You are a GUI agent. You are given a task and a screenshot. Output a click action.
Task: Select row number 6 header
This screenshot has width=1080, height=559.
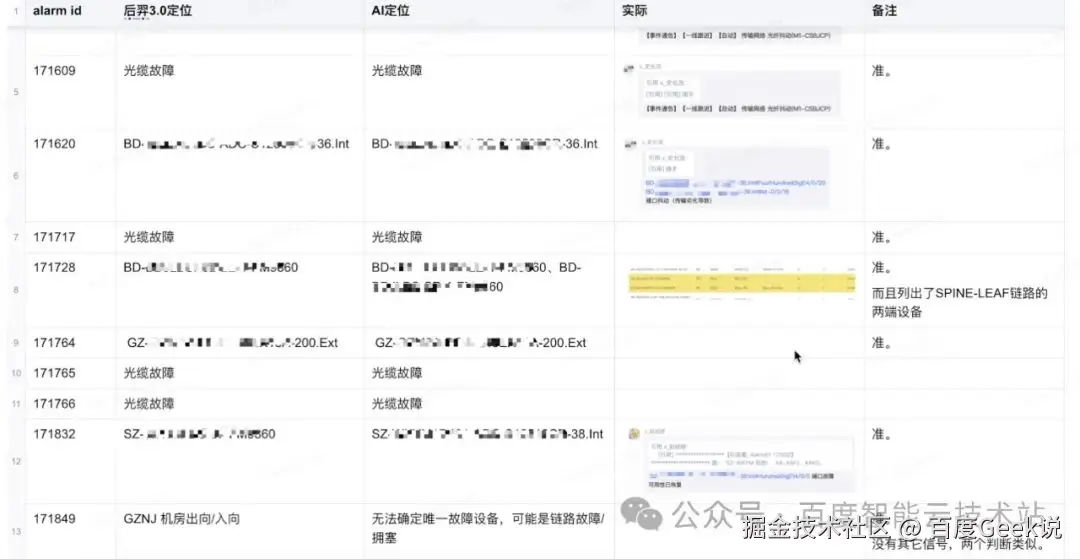16,176
